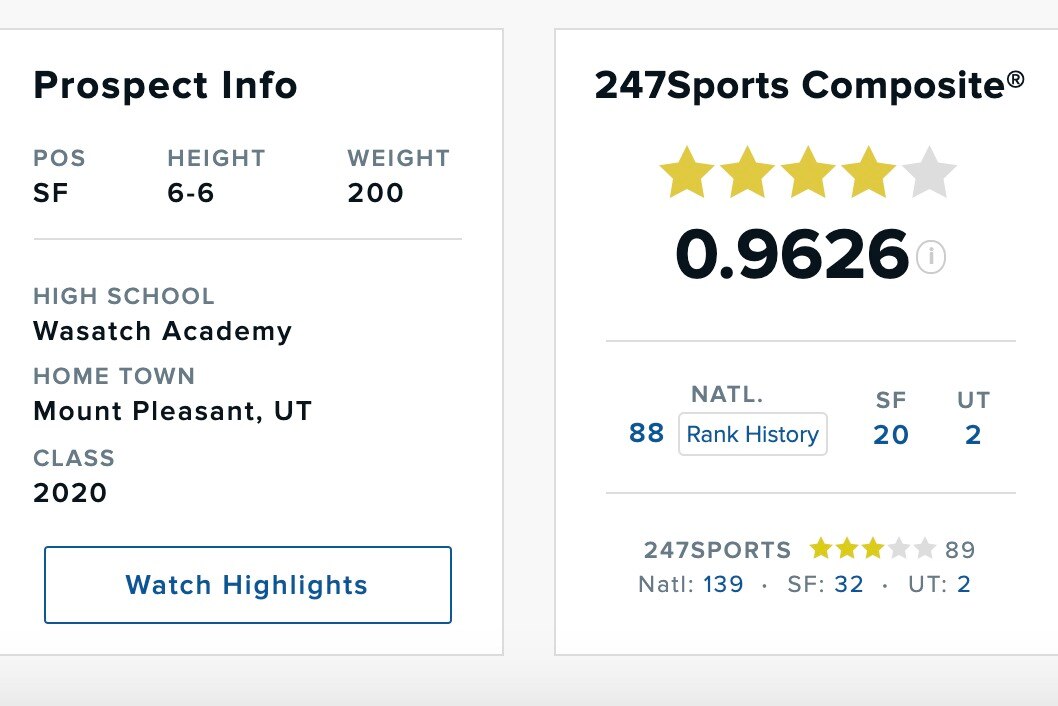Click the UT: 2 rank in the 247Sports row
The width and height of the screenshot is (1058, 706).
pos(964,584)
